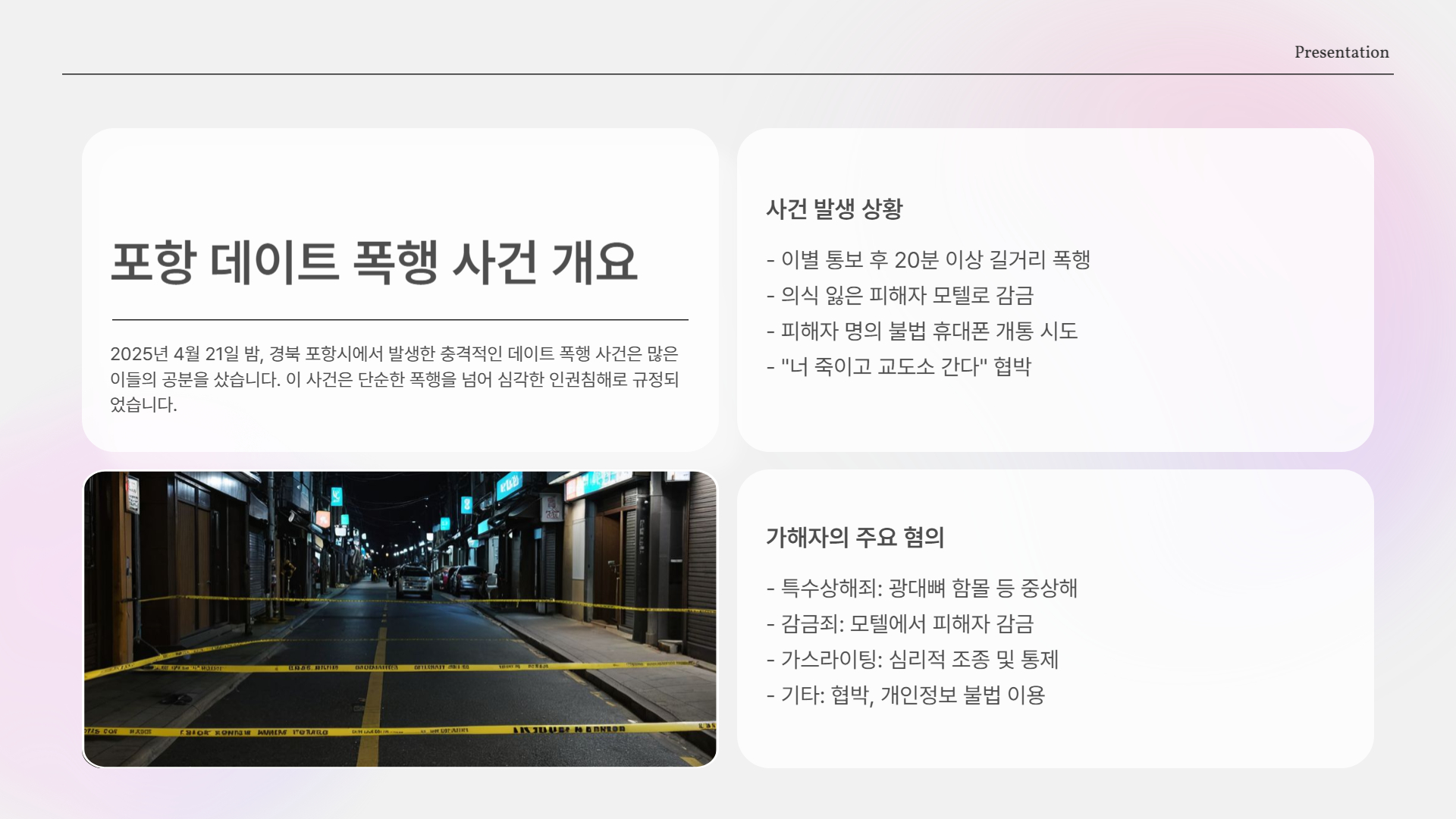Click the horizontal rule below 'Presentation'

[x=728, y=74]
